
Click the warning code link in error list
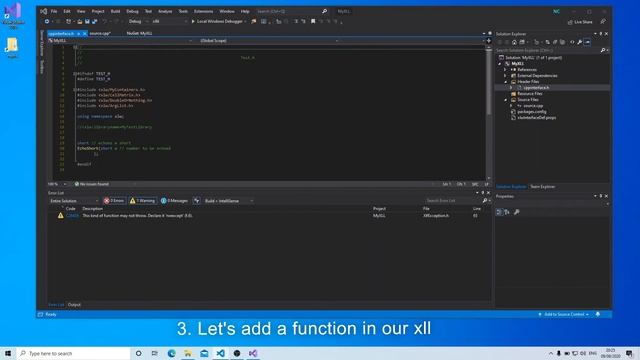click(x=72, y=216)
